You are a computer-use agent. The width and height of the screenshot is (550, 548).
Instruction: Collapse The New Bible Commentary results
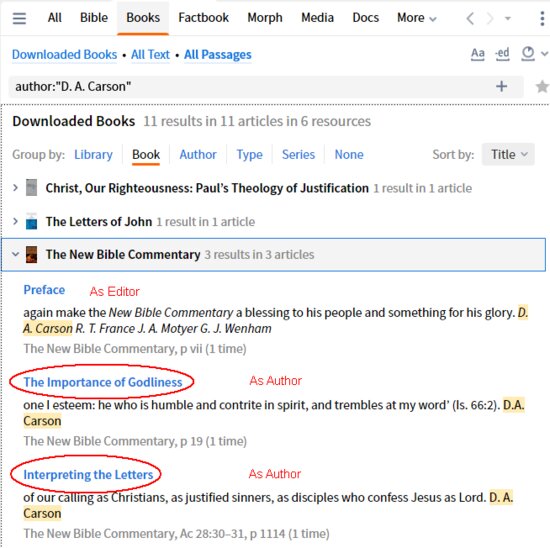[15, 254]
